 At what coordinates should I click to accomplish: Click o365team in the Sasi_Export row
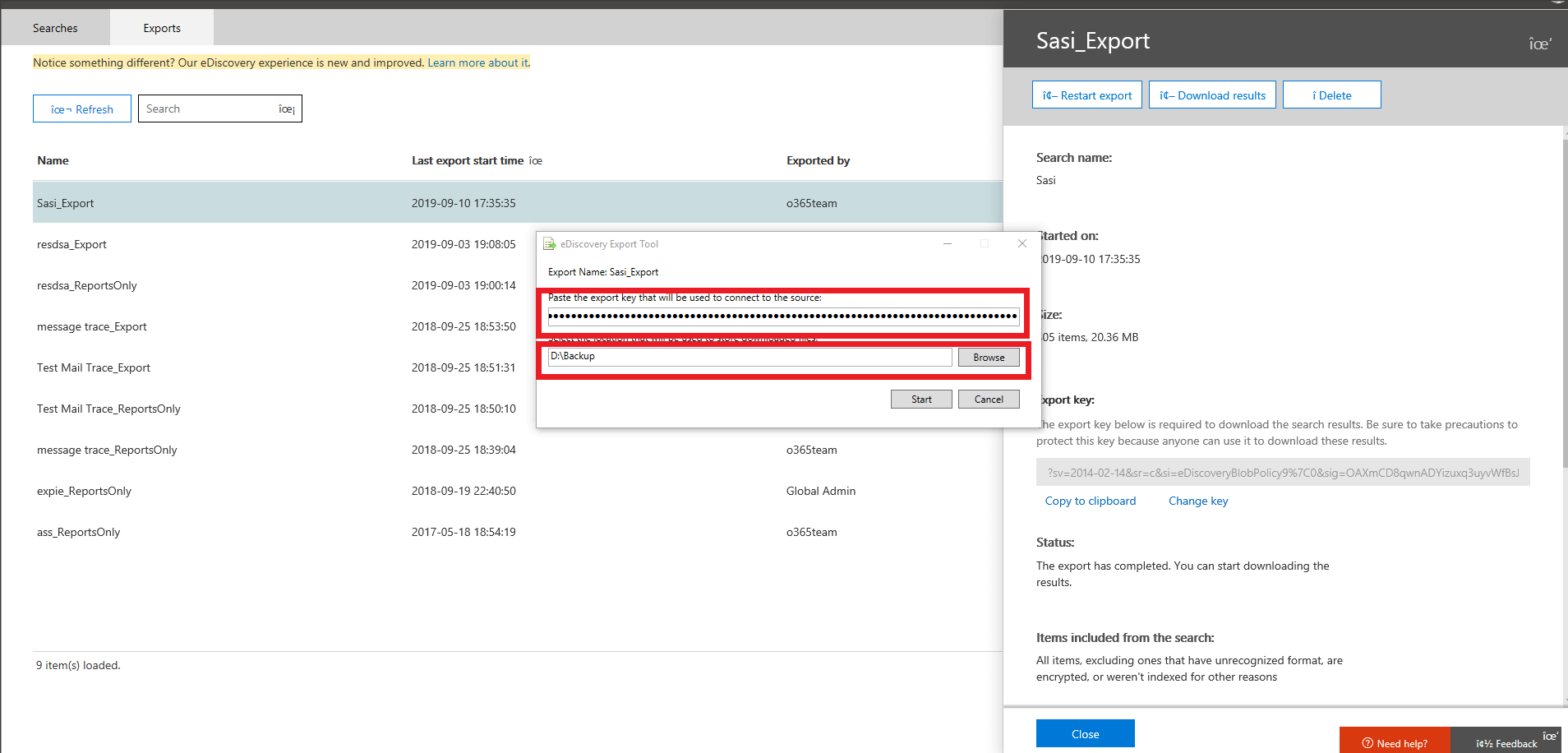click(x=812, y=203)
